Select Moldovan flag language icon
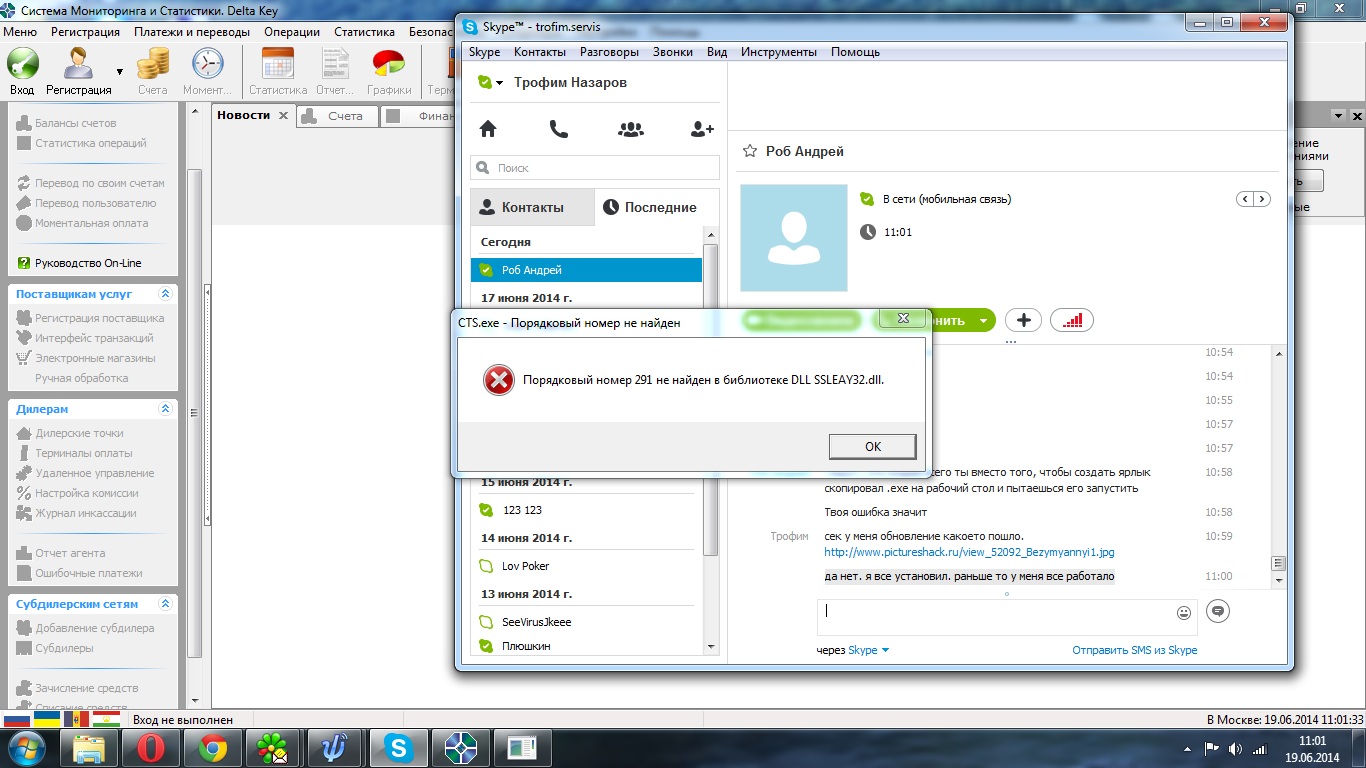Screen dimensions: 1366x768 point(77,719)
